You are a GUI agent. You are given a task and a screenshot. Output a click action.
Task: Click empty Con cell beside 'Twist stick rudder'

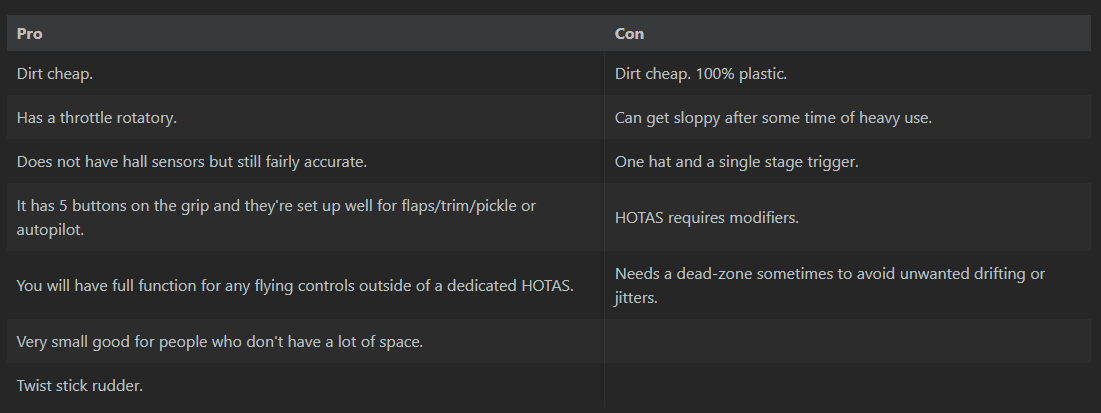click(848, 385)
